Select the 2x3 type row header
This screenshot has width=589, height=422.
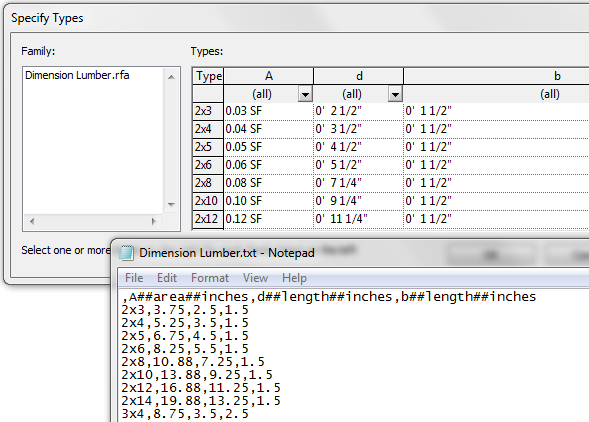pos(208,111)
